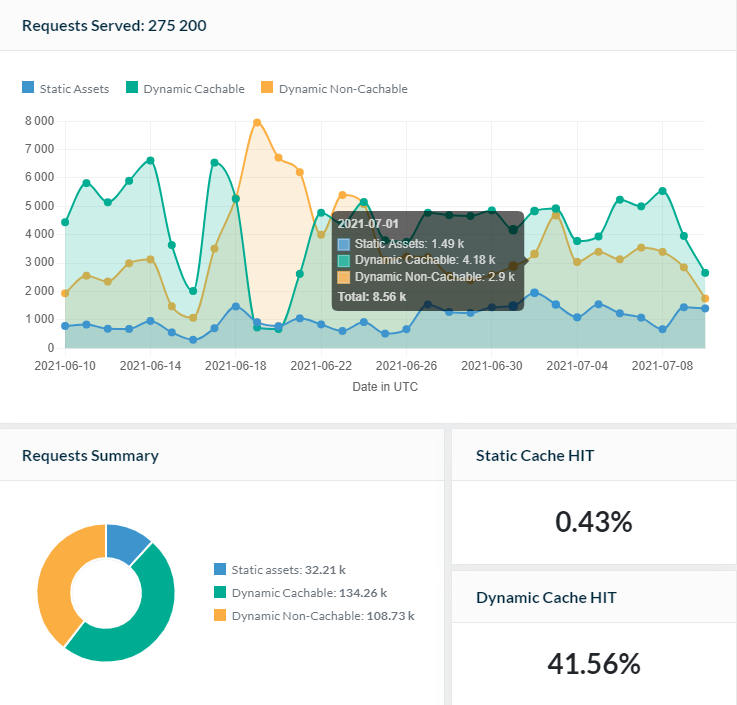Click the Requests Served: 275 200 heading
Image resolution: width=737 pixels, height=705 pixels.
click(x=114, y=25)
